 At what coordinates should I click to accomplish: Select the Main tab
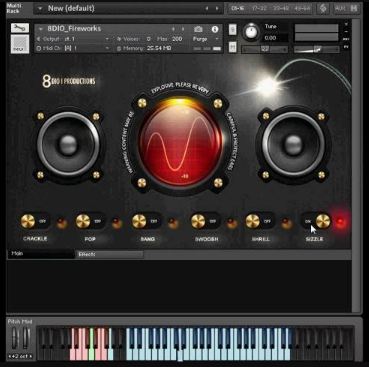(41, 254)
